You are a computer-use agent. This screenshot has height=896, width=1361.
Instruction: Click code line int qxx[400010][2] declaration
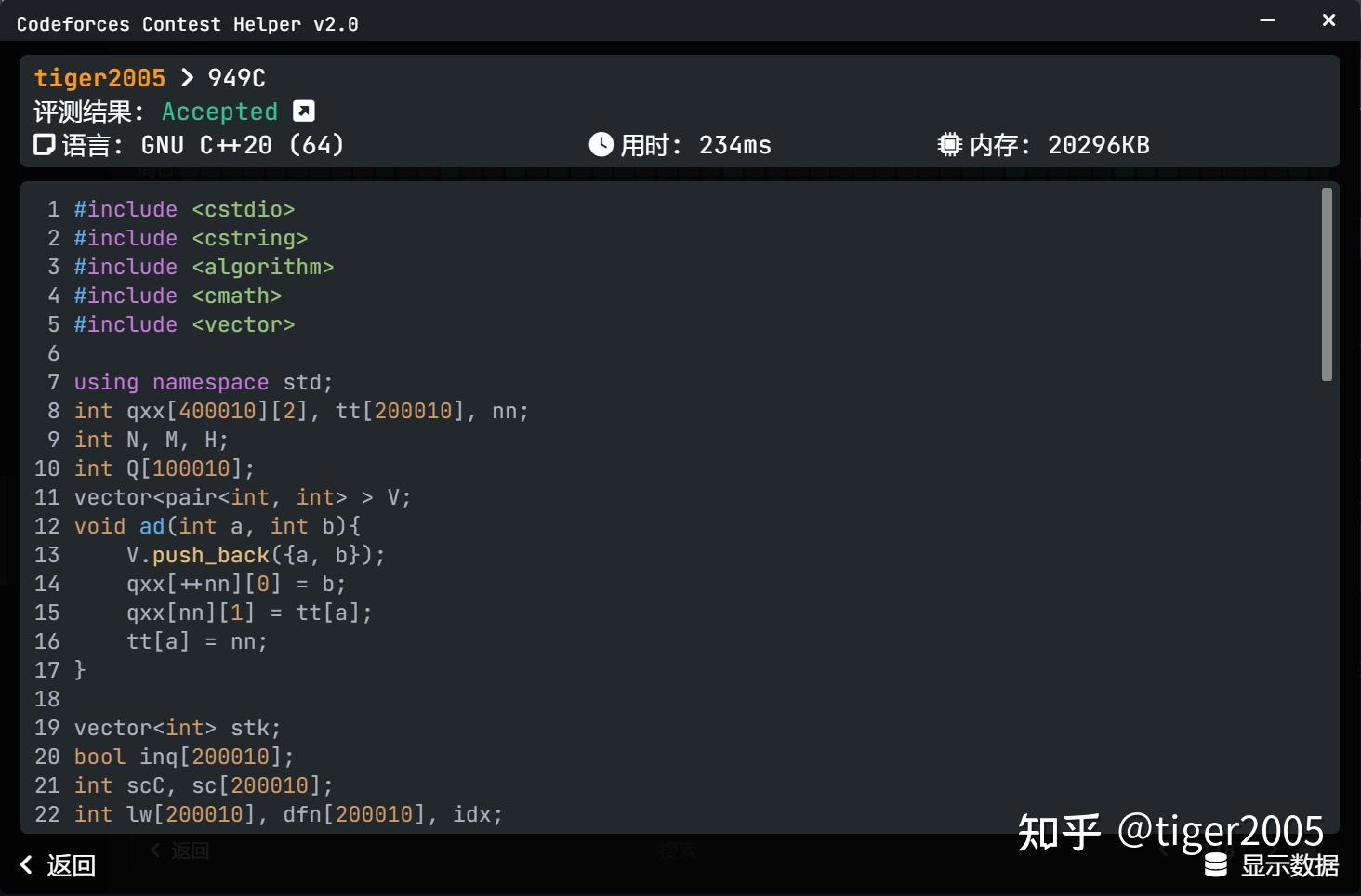[x=301, y=411]
